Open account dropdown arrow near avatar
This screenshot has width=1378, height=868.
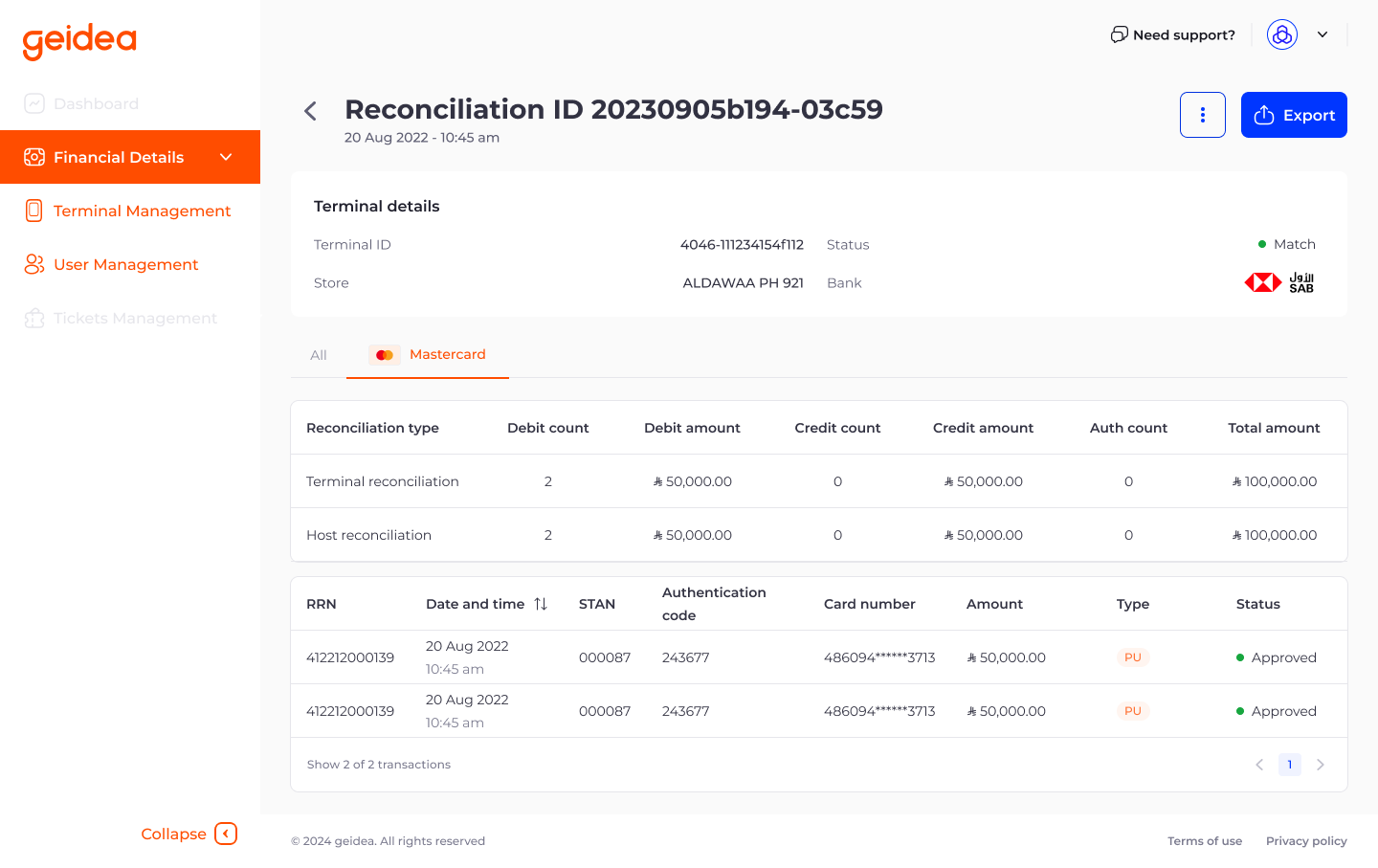coord(1322,34)
